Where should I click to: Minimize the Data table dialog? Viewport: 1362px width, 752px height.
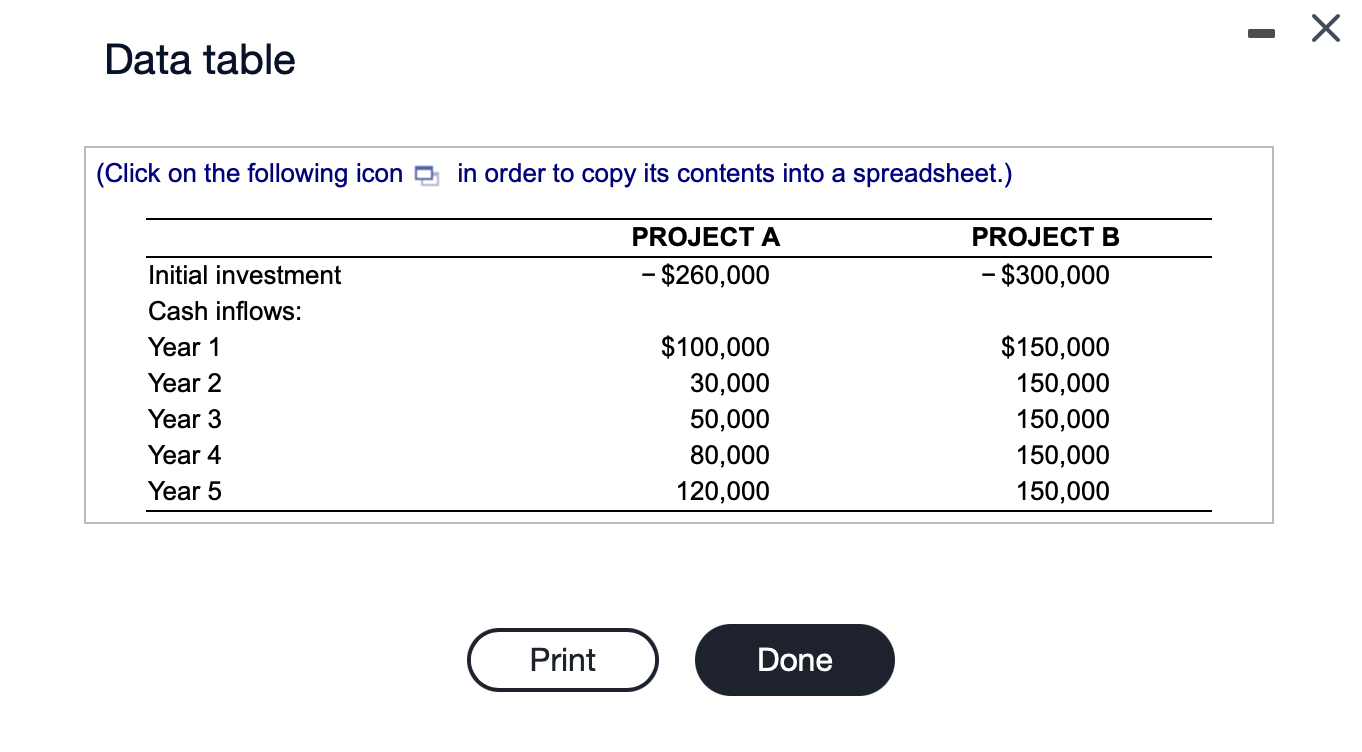[x=1264, y=34]
